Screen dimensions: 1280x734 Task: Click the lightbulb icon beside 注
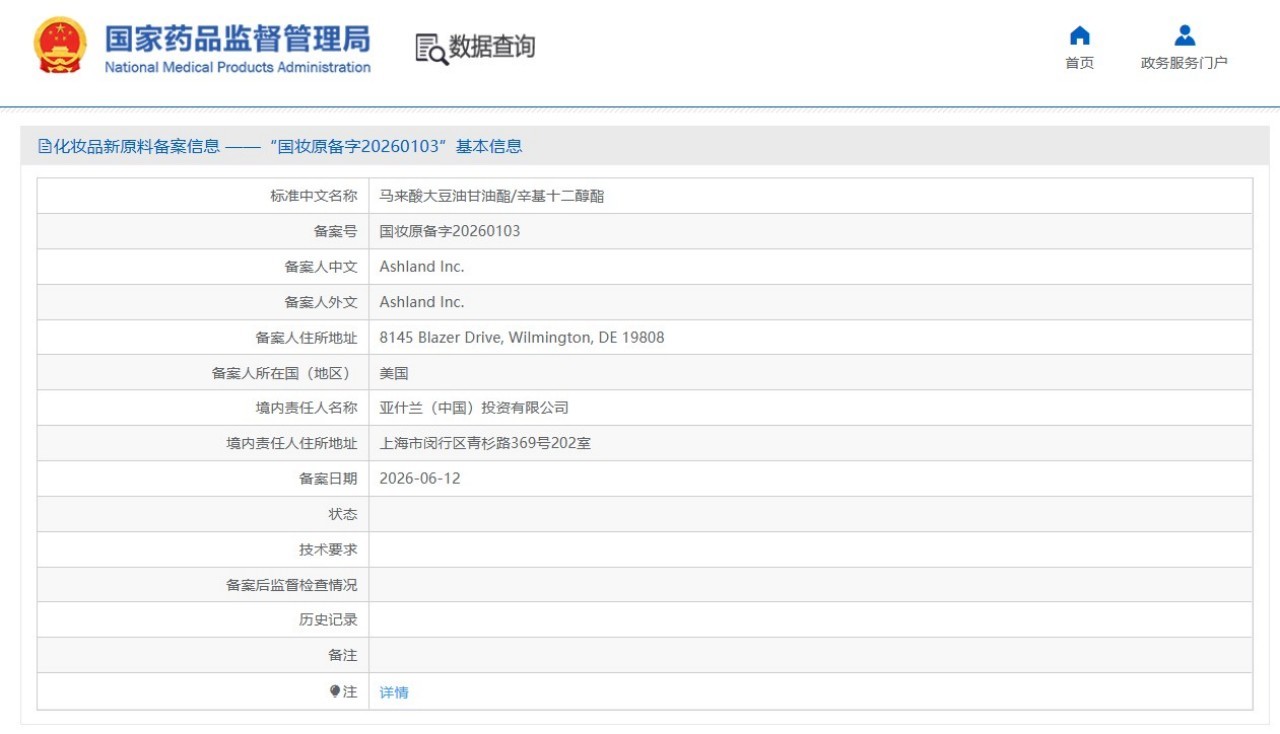(x=335, y=691)
